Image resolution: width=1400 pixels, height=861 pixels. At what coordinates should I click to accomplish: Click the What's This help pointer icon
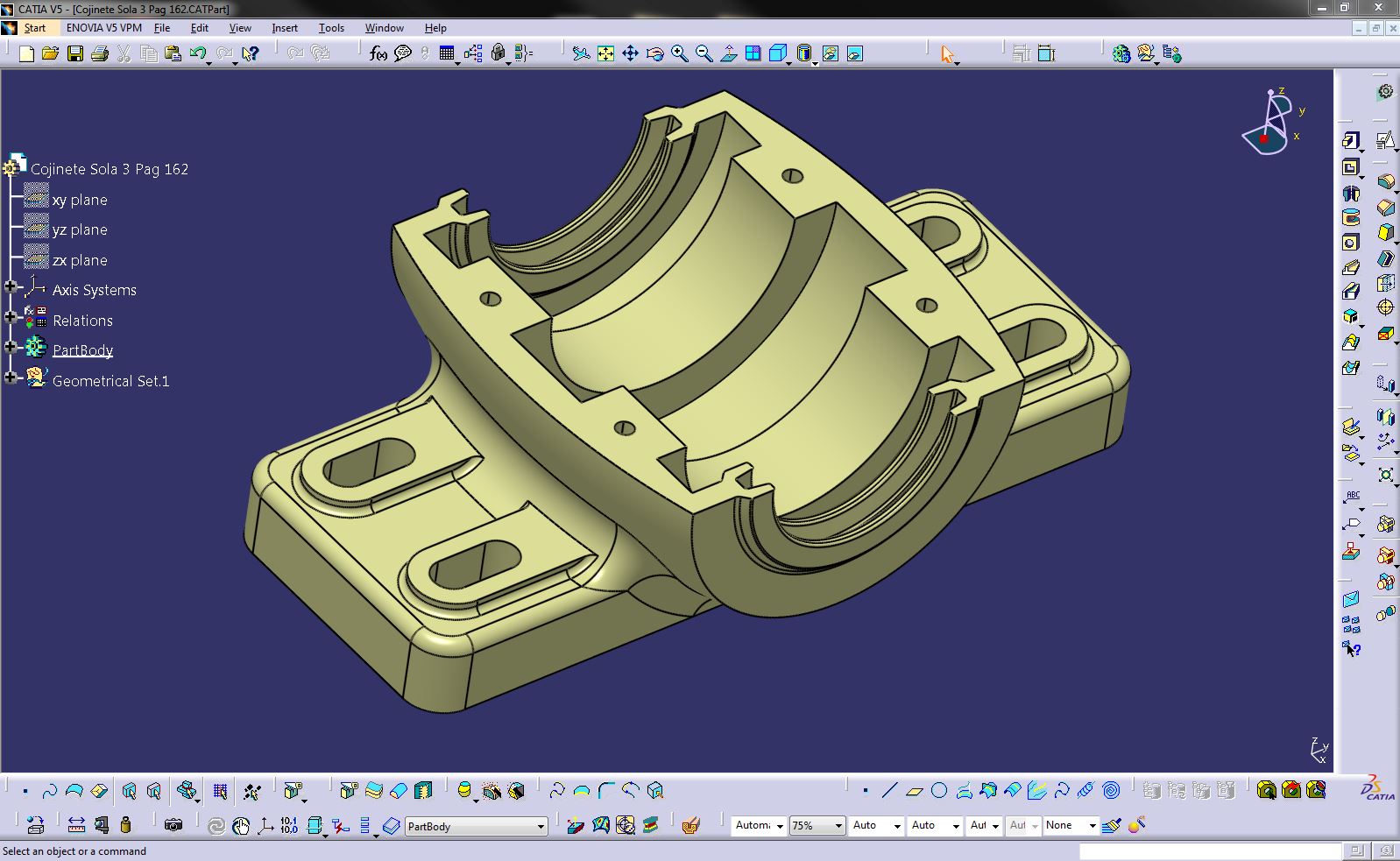click(x=250, y=54)
